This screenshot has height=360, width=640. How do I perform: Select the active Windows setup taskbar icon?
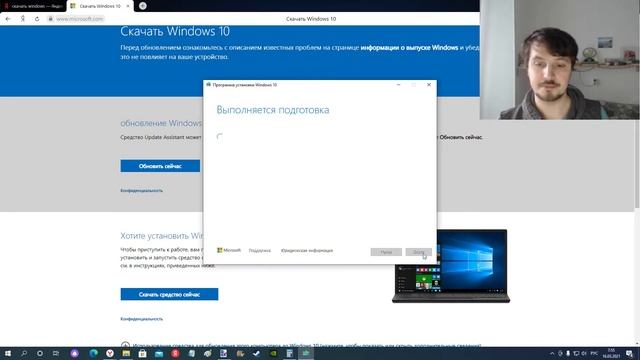click(x=306, y=353)
